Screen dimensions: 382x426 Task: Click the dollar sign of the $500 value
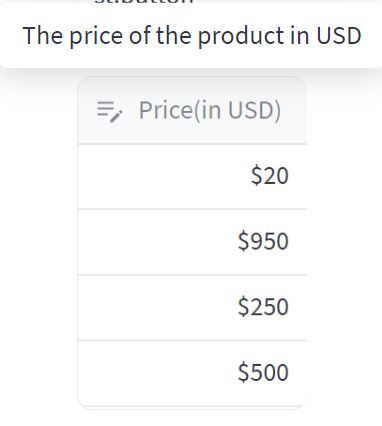click(x=243, y=372)
